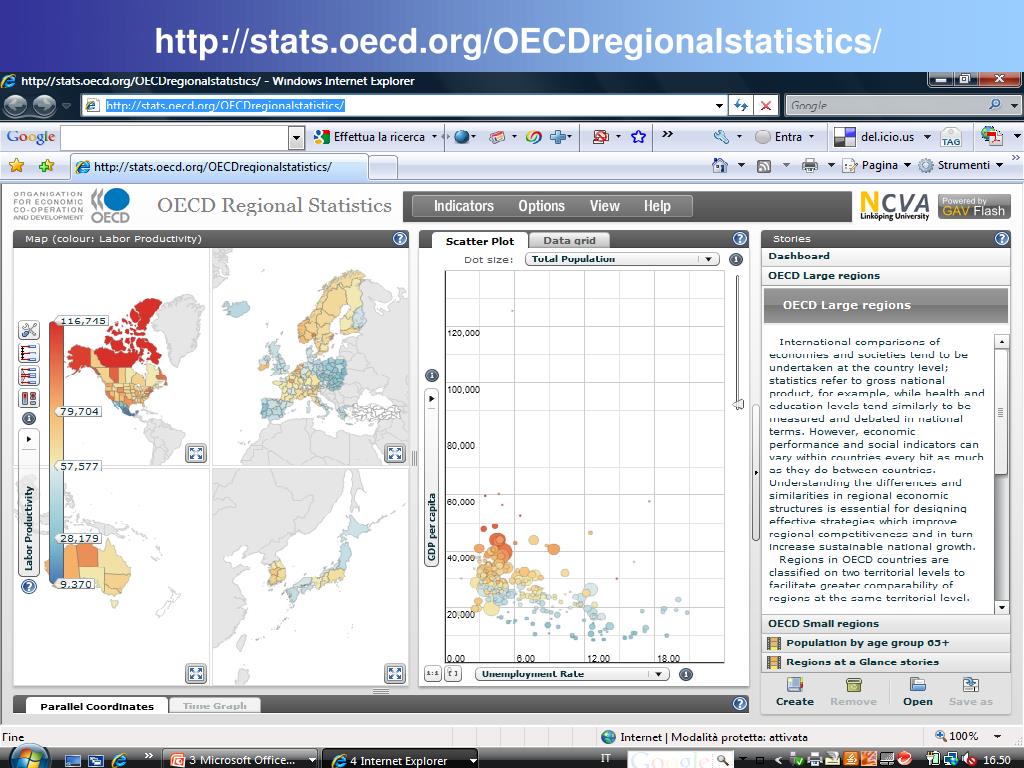
Task: Click the del.icio.us TAG icon
Action: (950, 137)
